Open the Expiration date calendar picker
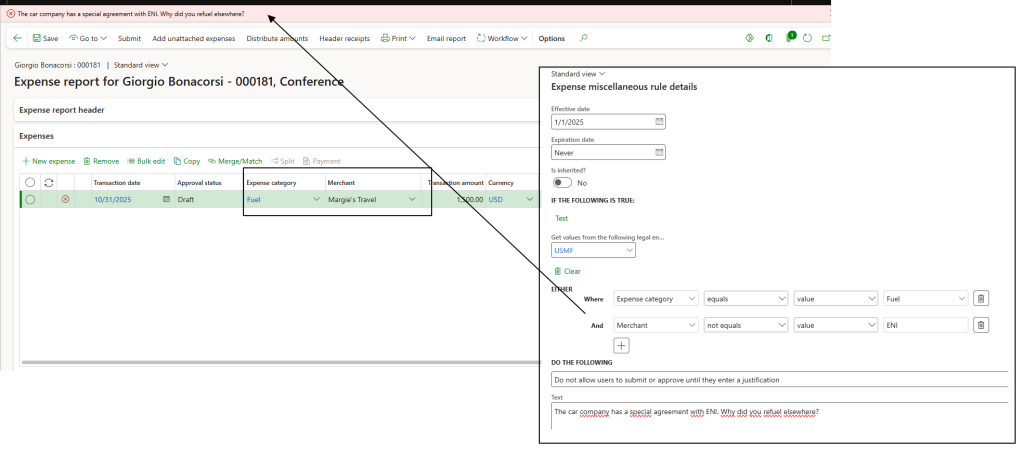The width and height of the screenshot is (1024, 451). coord(659,153)
